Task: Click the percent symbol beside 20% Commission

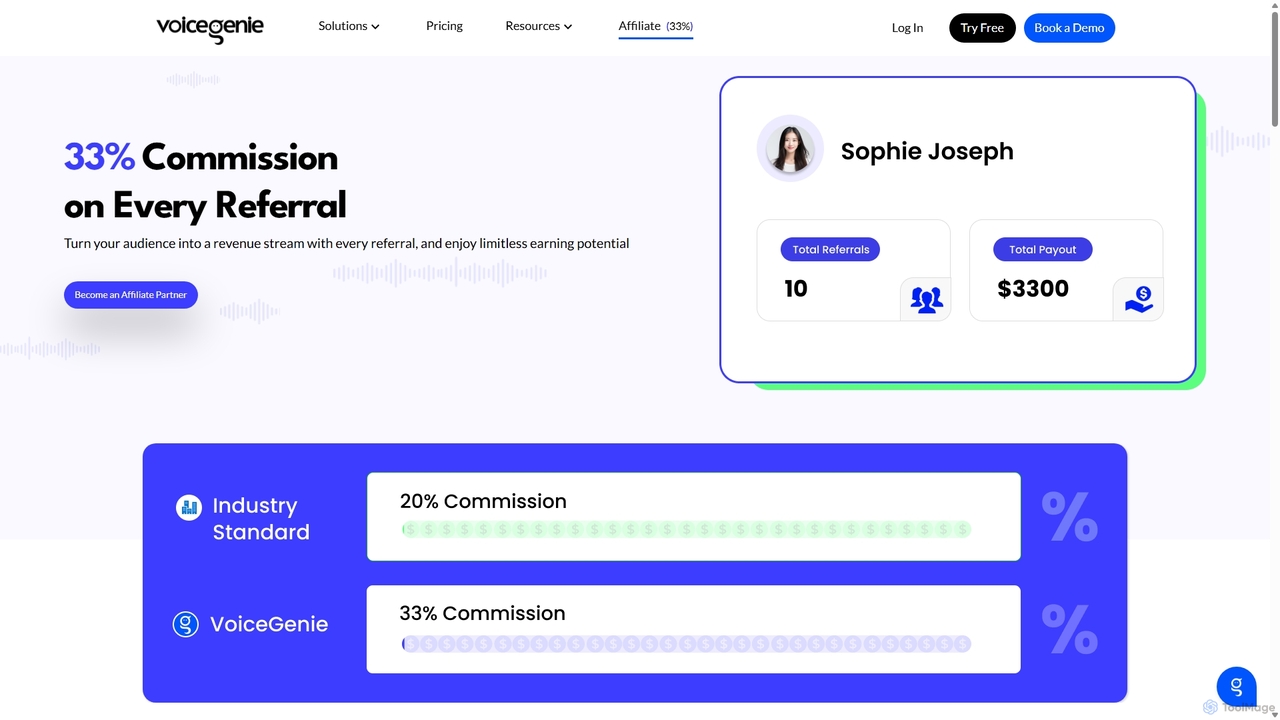Action: click(x=1069, y=516)
